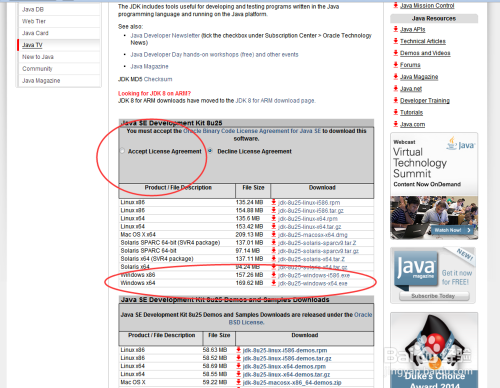Click the red arrow icon before the Java APIs resource link
500x388 pixels.
(x=396, y=29)
